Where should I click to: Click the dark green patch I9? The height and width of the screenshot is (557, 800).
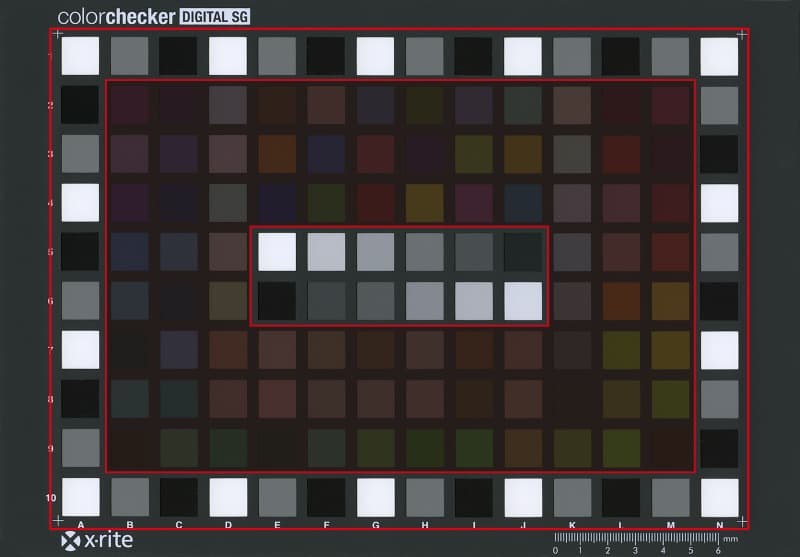point(474,448)
